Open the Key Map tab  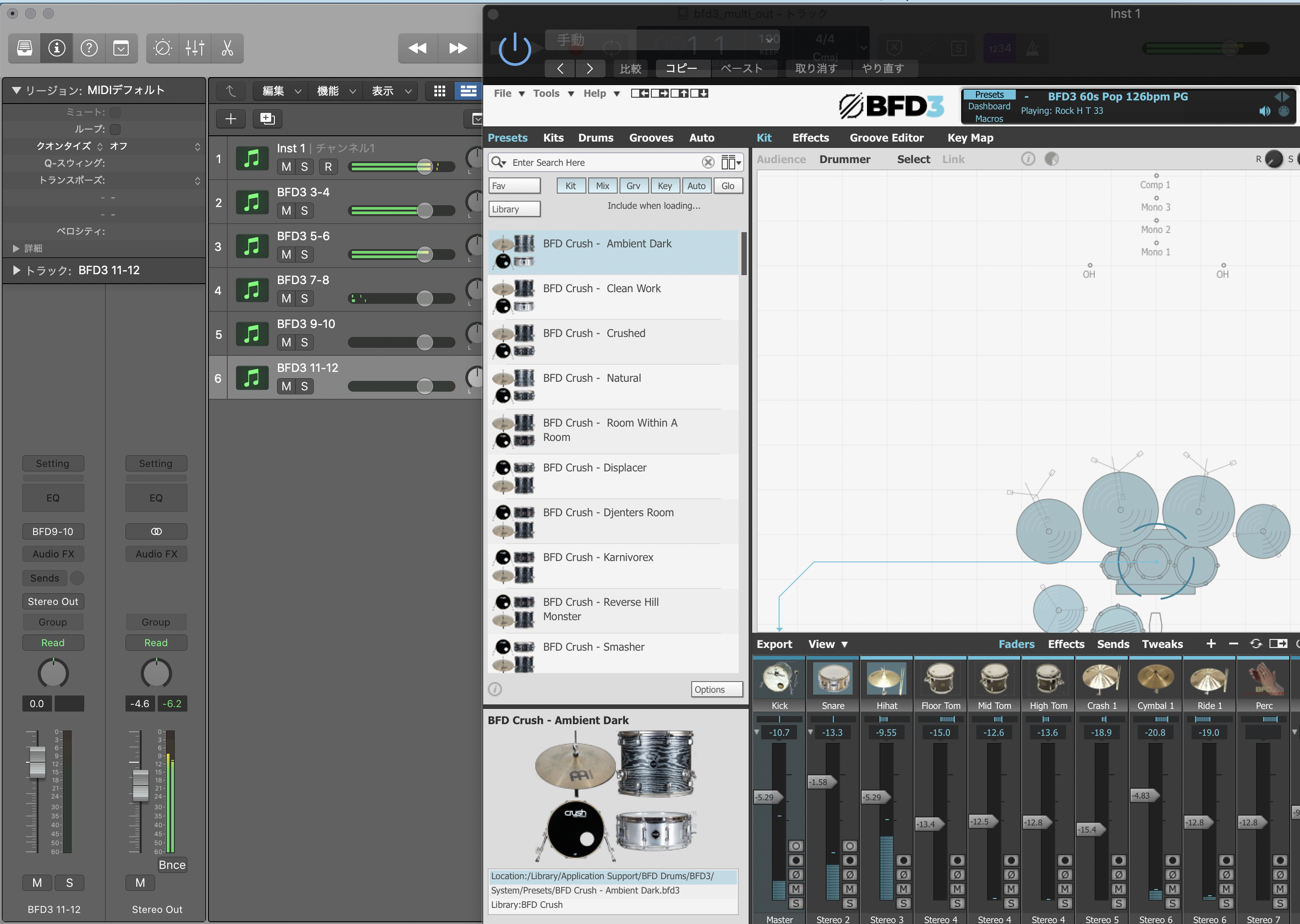(971, 138)
